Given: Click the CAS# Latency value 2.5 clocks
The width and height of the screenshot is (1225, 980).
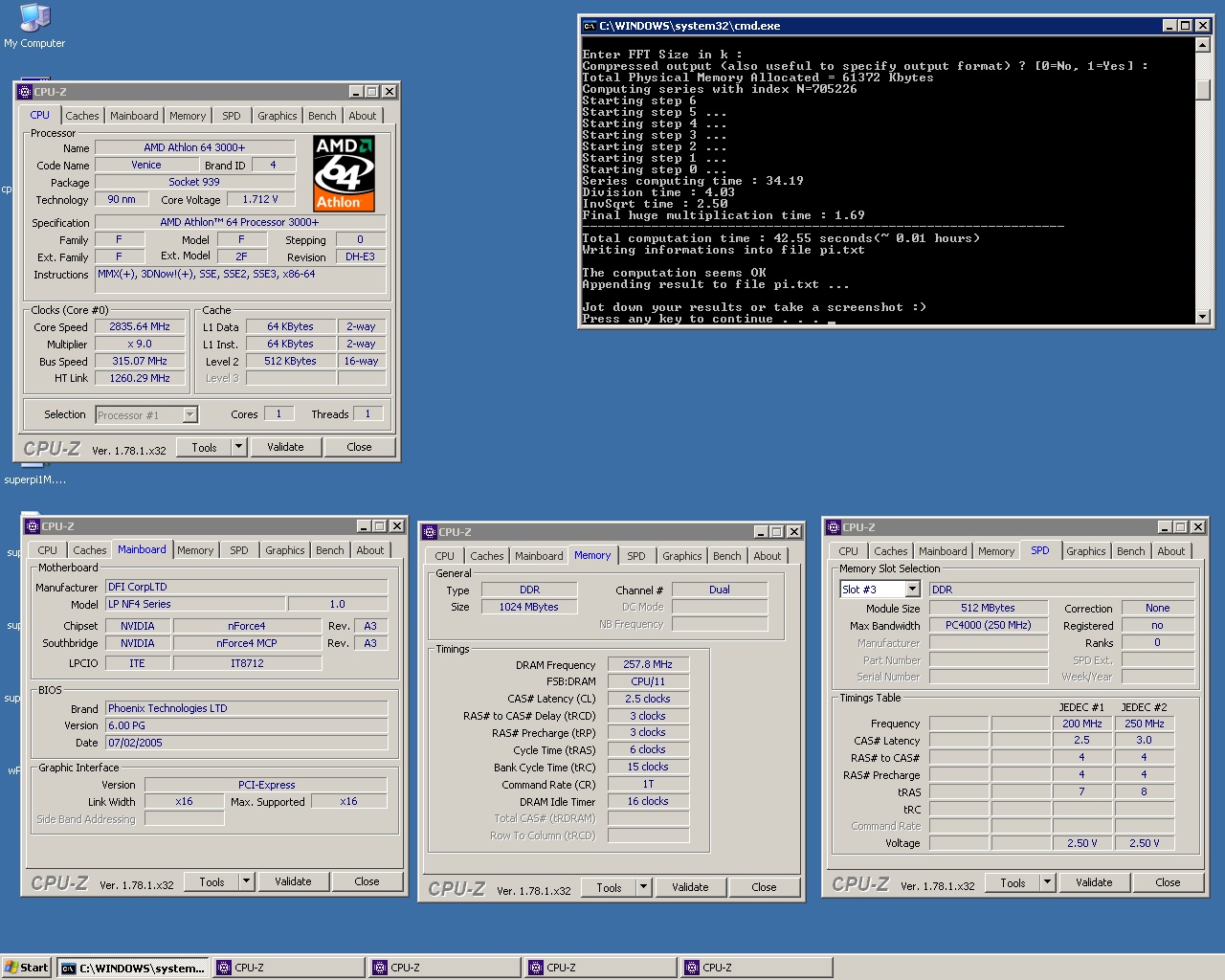Looking at the screenshot, I should coord(648,699).
